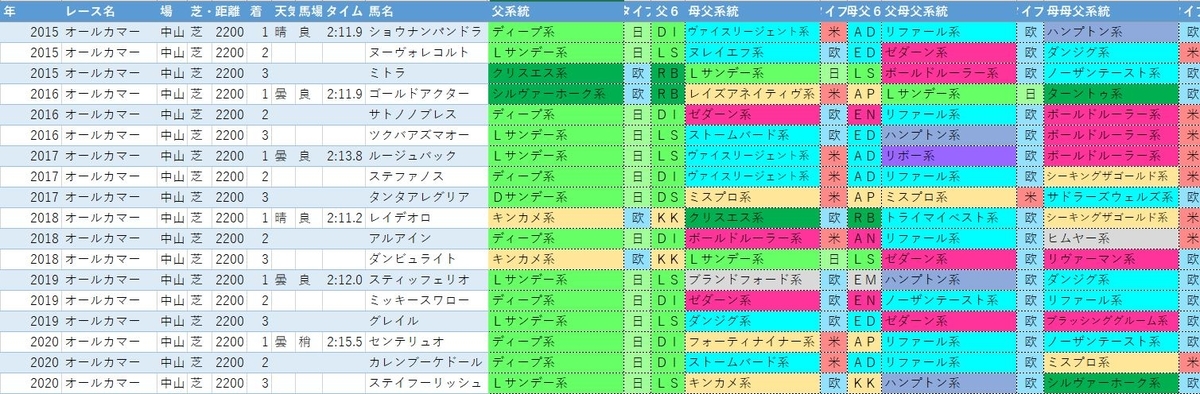Select the 母父系統 column header
The image size is (1200, 394).
point(752,10)
